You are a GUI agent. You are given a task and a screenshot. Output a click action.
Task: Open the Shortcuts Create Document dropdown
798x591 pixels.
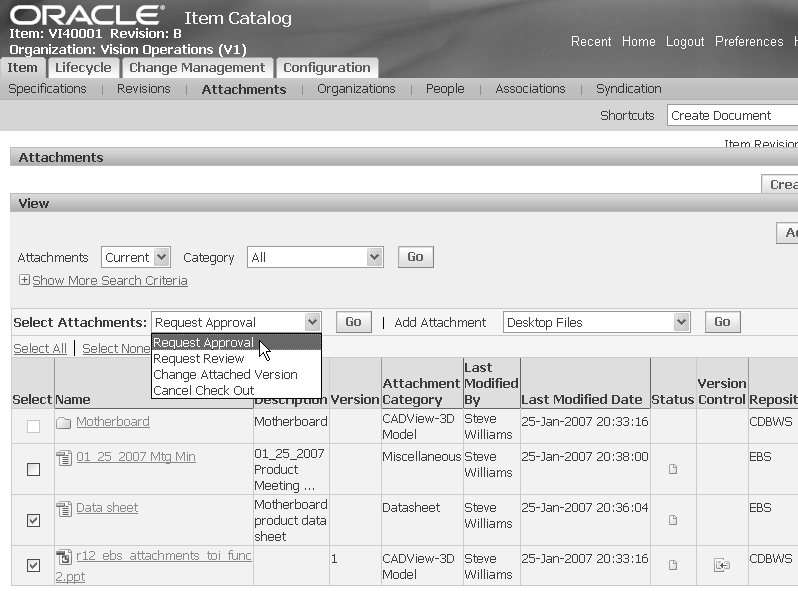[x=732, y=116]
